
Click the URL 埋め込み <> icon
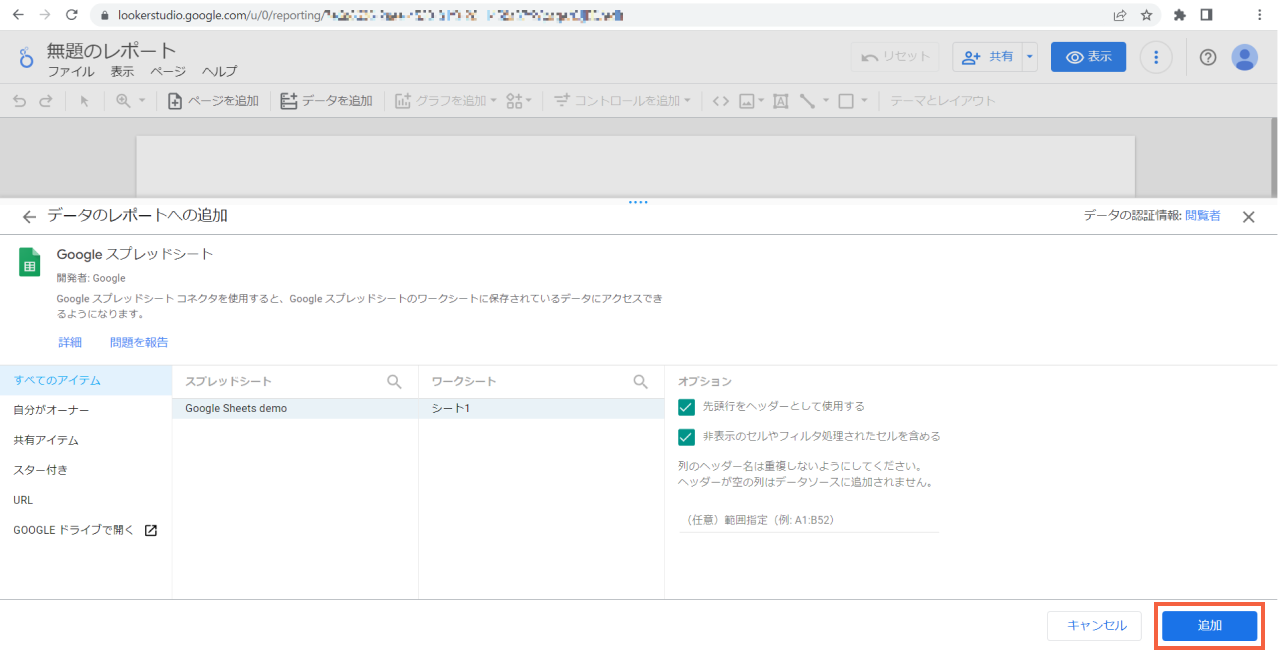coord(720,100)
